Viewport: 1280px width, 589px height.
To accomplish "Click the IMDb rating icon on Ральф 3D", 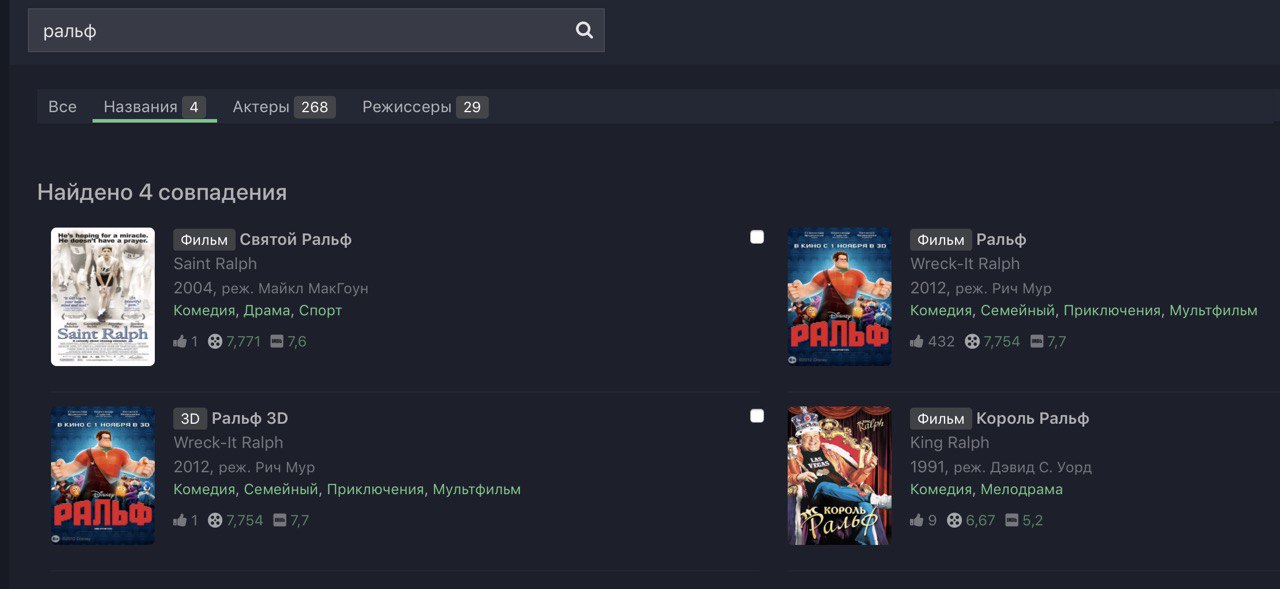I will [x=280, y=520].
